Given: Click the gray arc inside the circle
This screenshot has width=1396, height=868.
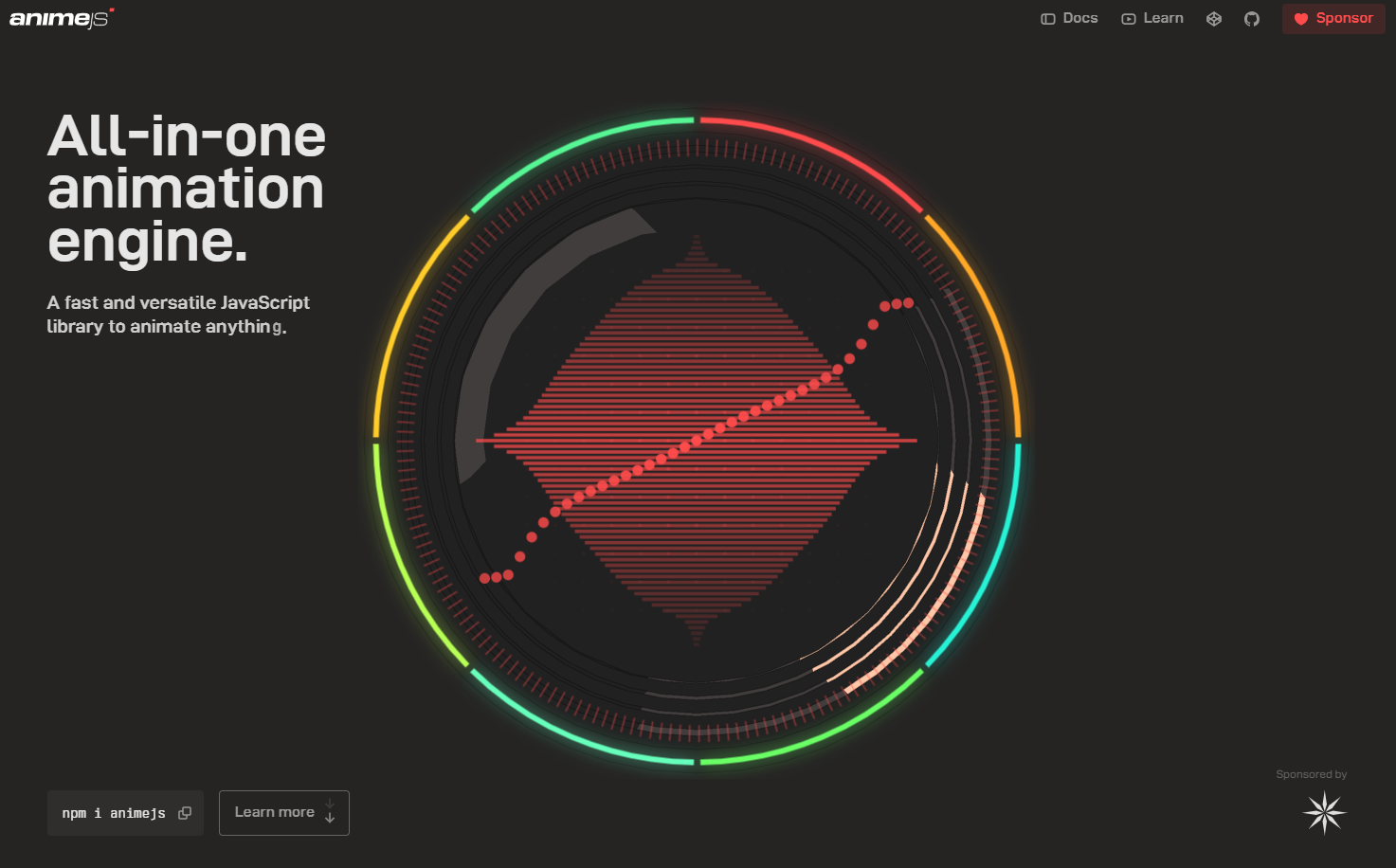Looking at the screenshot, I should click(x=531, y=303).
